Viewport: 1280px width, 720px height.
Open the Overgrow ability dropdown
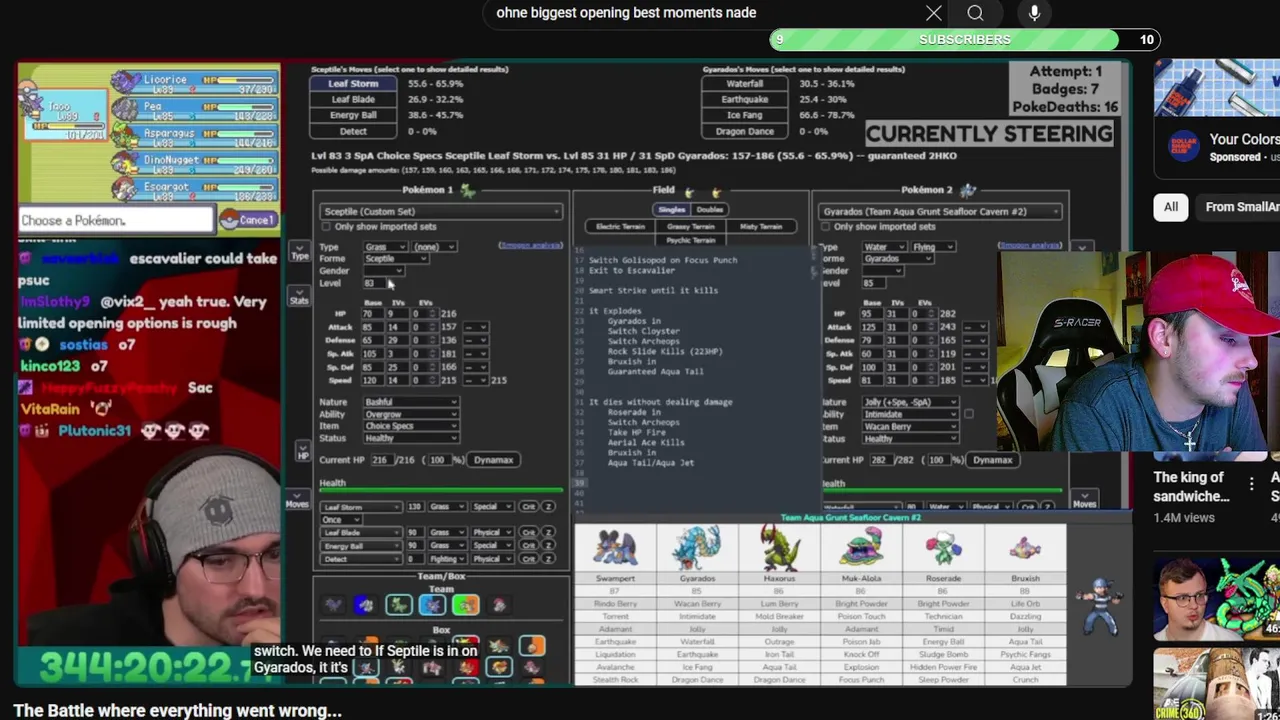411,414
